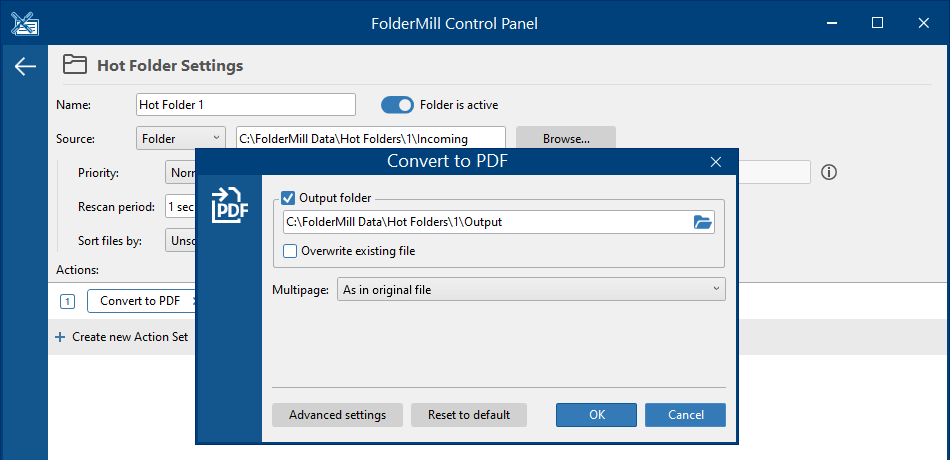Image resolution: width=950 pixels, height=460 pixels.
Task: Click the output folder path field
Action: coord(485,222)
